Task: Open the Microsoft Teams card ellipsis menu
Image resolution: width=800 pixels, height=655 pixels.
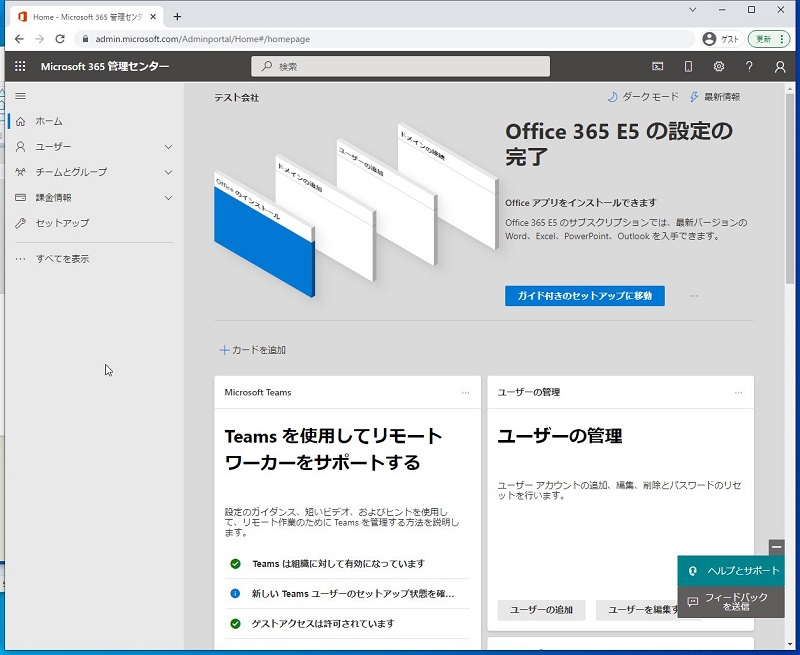Action: [465, 392]
